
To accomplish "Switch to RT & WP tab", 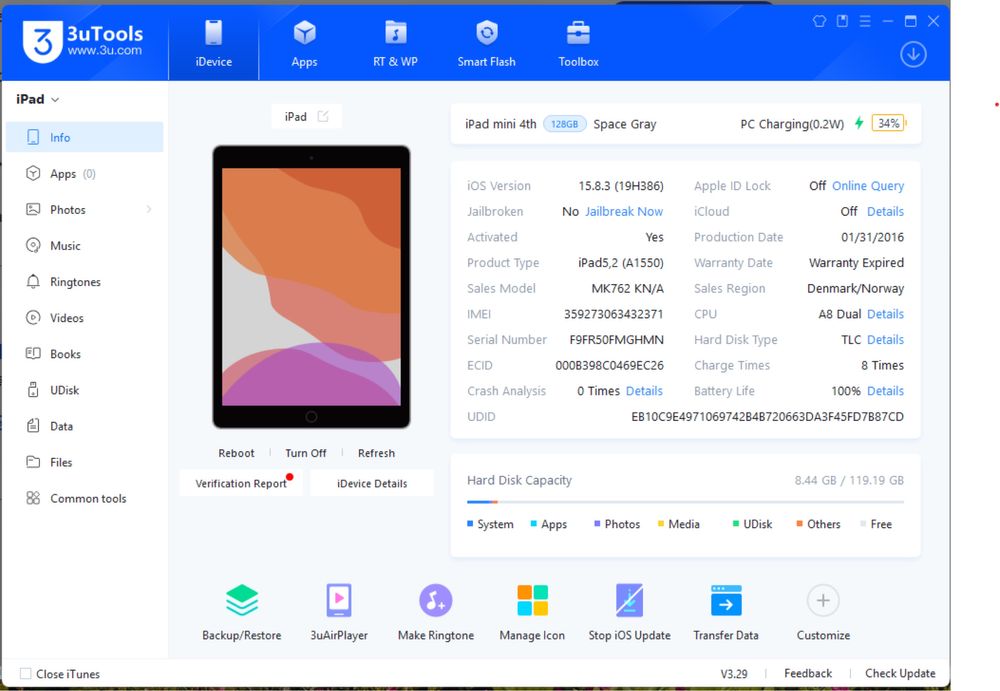I will [x=395, y=43].
